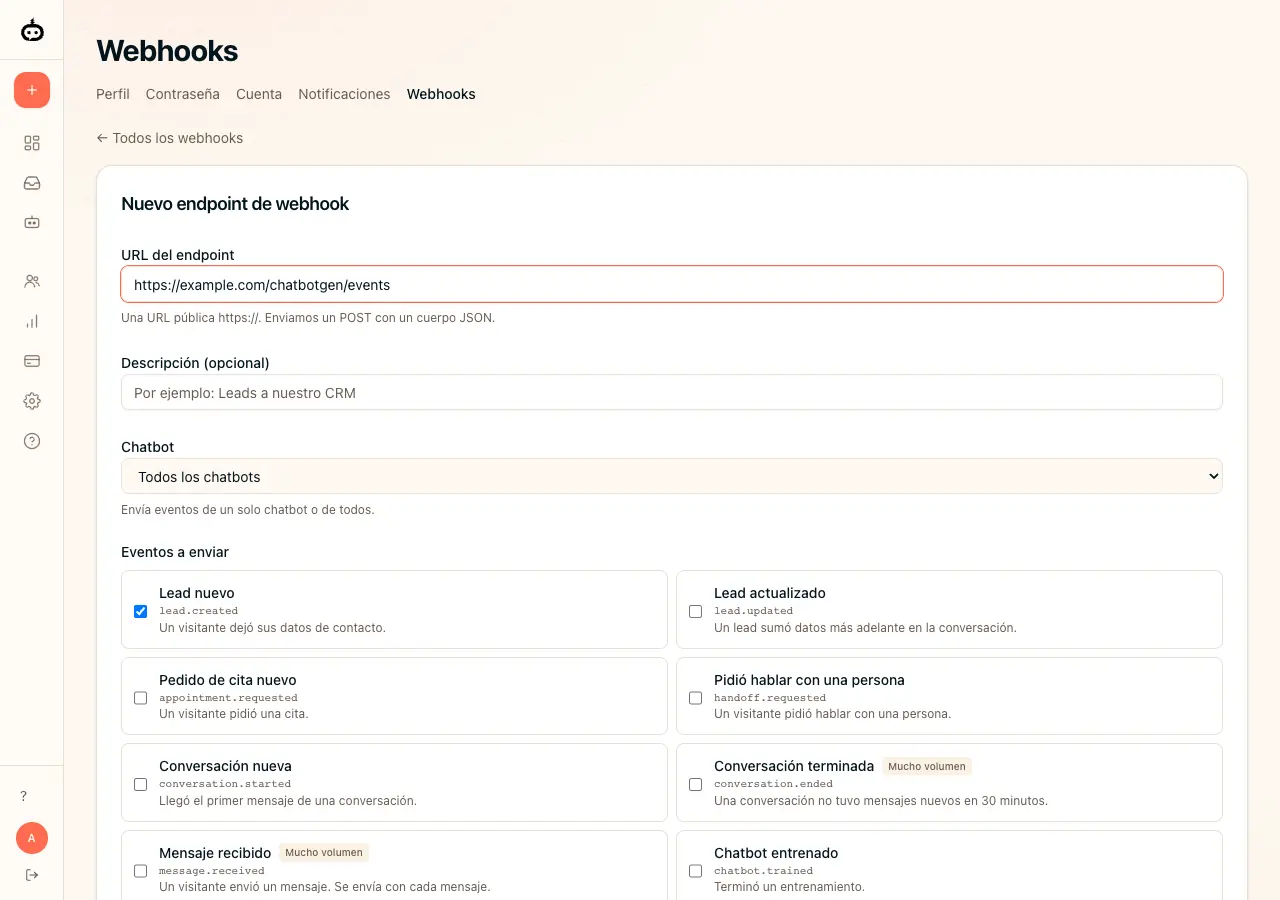Click the orange user avatar A
The width and height of the screenshot is (1280, 900).
(x=32, y=838)
